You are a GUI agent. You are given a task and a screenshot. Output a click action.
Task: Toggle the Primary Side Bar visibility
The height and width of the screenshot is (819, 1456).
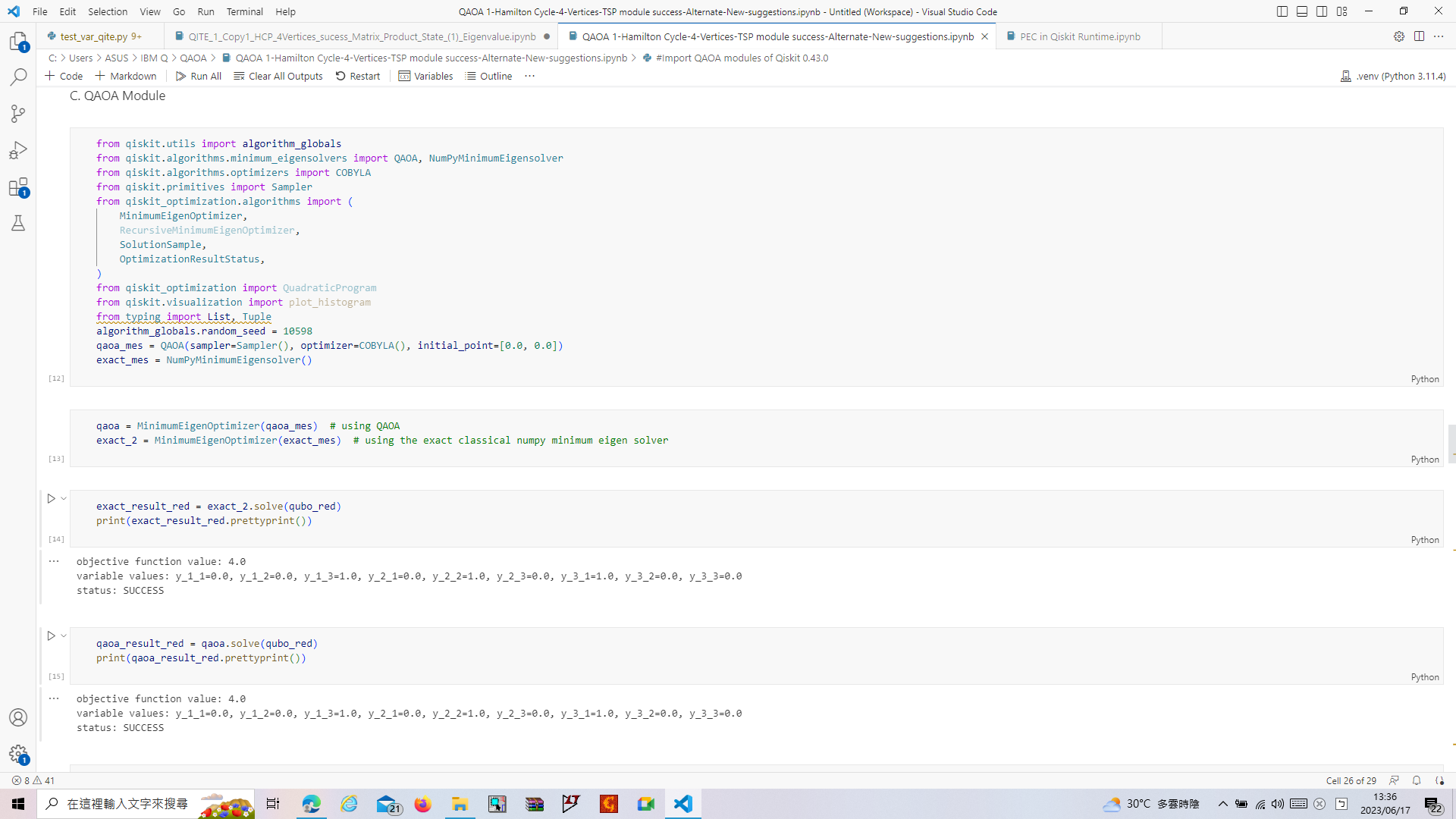pyautogui.click(x=1282, y=11)
